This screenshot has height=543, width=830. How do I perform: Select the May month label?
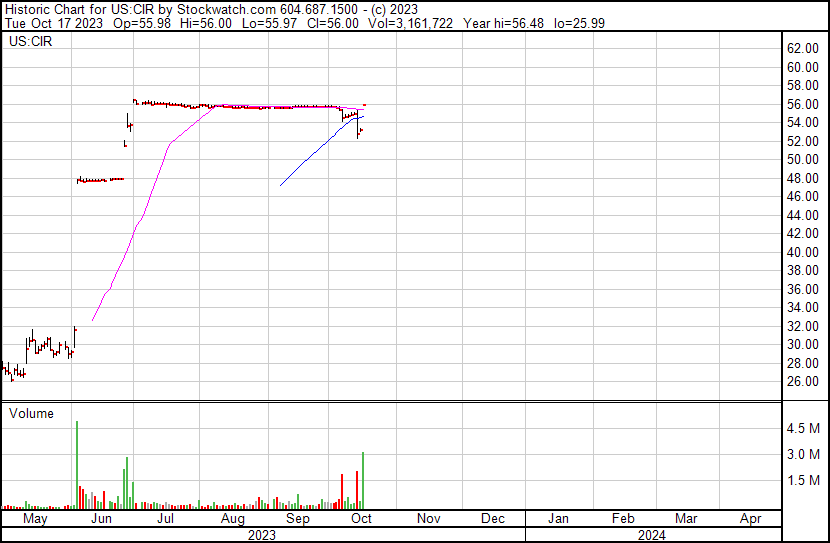point(35,518)
